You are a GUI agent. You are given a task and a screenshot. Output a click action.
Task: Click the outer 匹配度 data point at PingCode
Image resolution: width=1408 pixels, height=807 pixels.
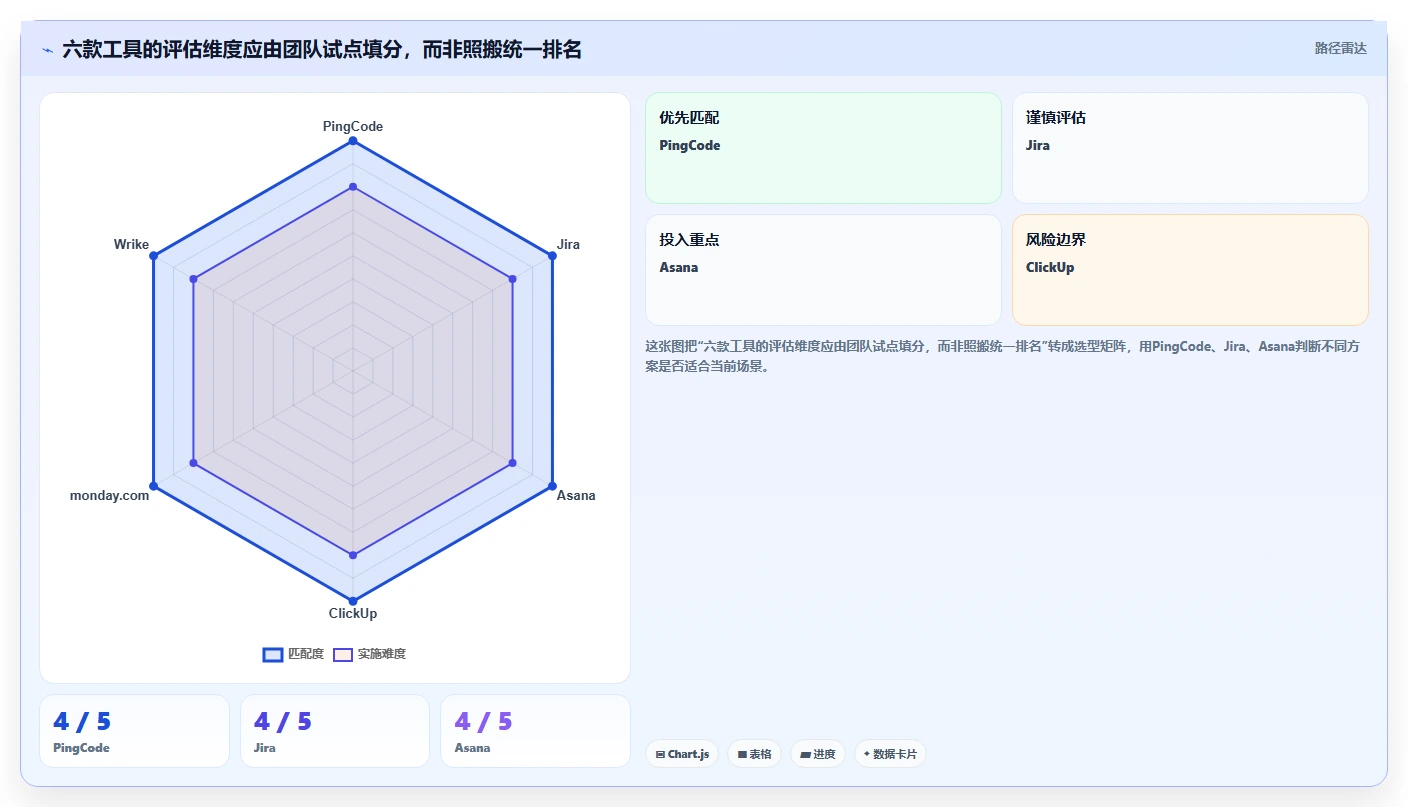[x=353, y=141]
